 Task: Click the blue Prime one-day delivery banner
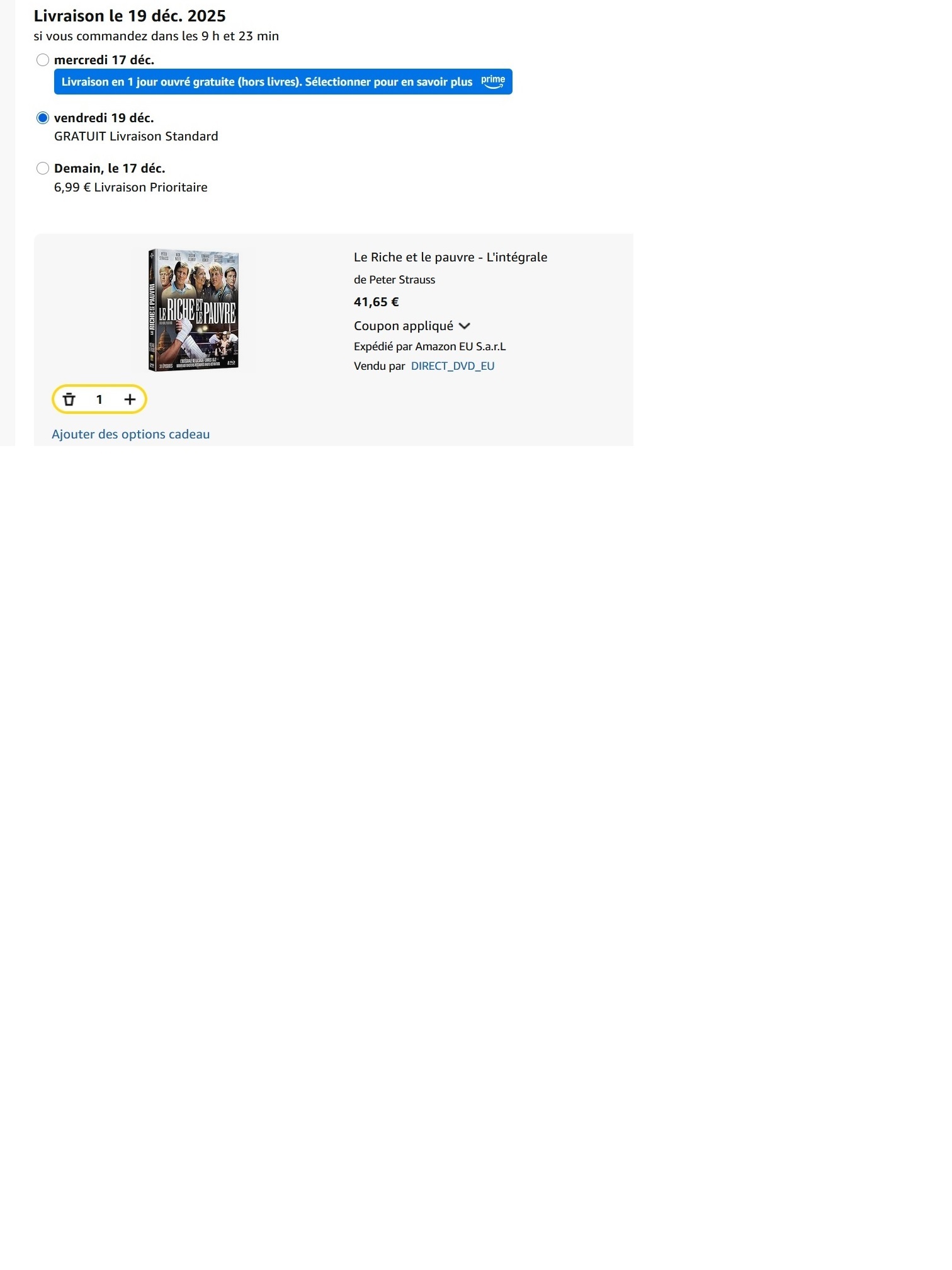(x=283, y=82)
